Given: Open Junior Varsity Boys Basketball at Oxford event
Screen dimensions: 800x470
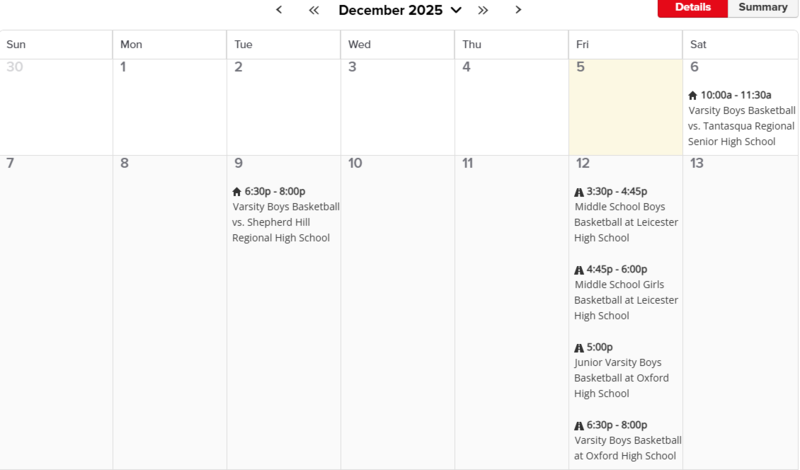Looking at the screenshot, I should tap(621, 378).
